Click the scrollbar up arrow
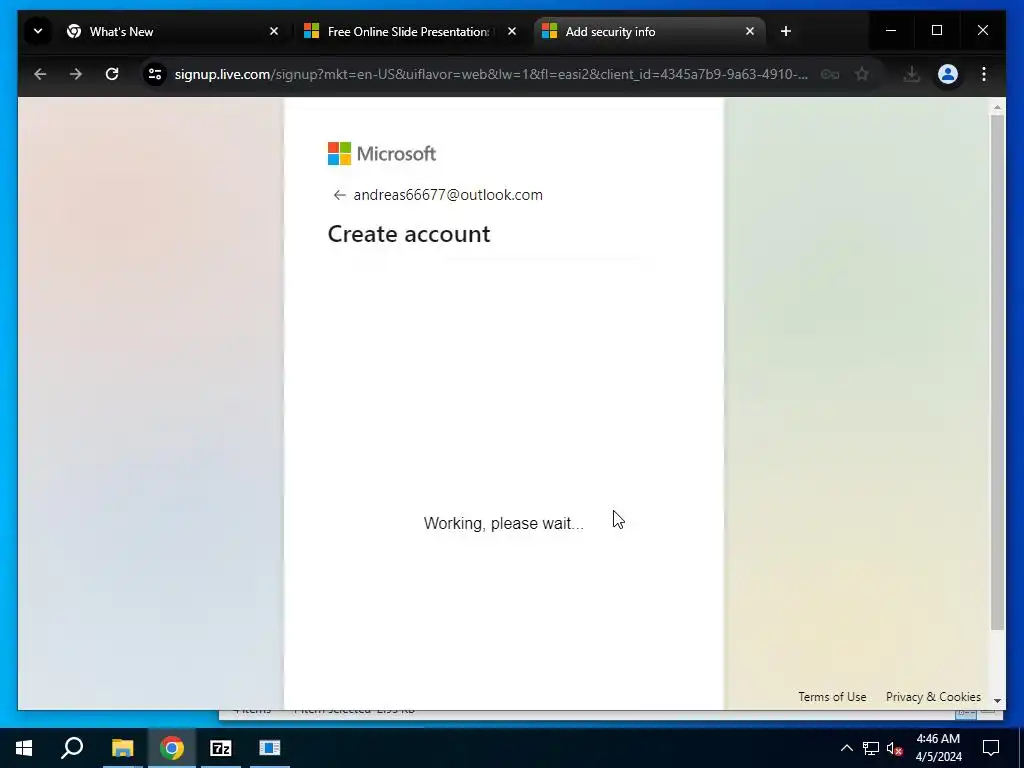 (997, 106)
